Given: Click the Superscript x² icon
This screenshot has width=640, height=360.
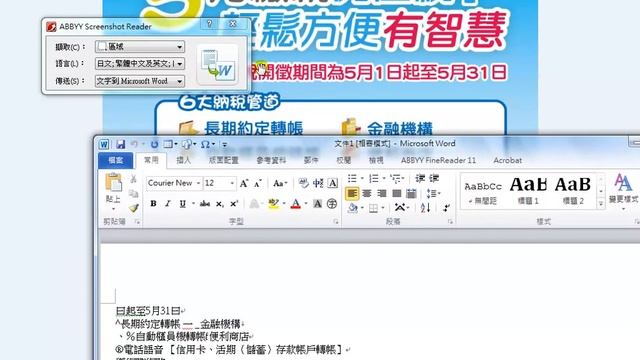Looking at the screenshot, I should coord(234,204).
